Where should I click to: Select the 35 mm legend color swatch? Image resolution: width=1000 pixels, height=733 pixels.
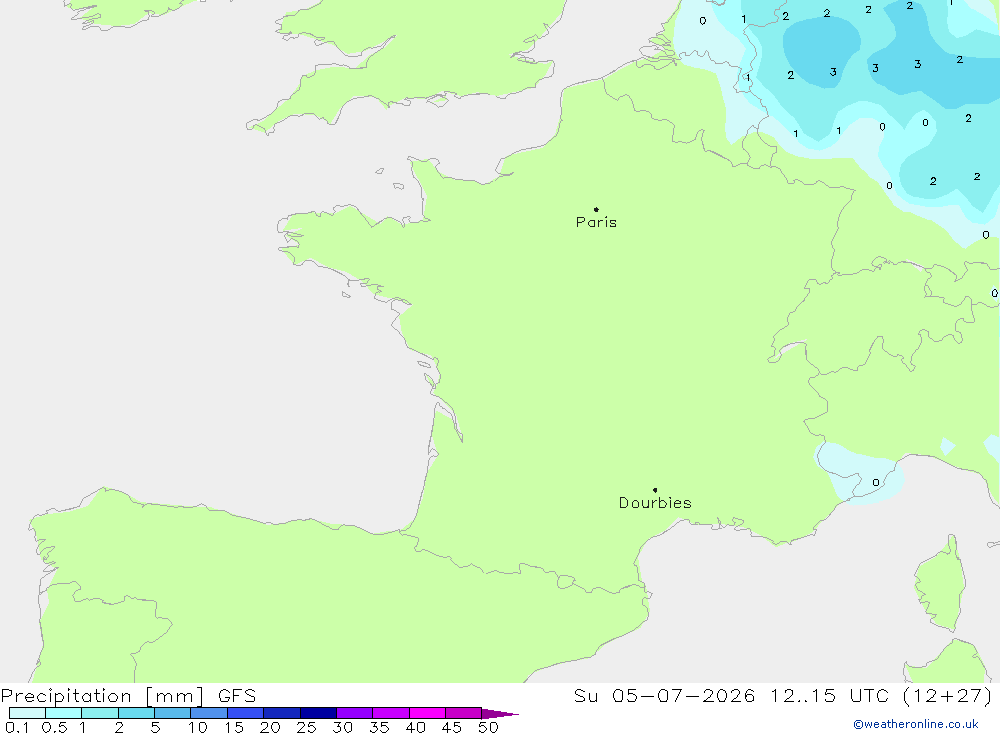click(x=391, y=713)
